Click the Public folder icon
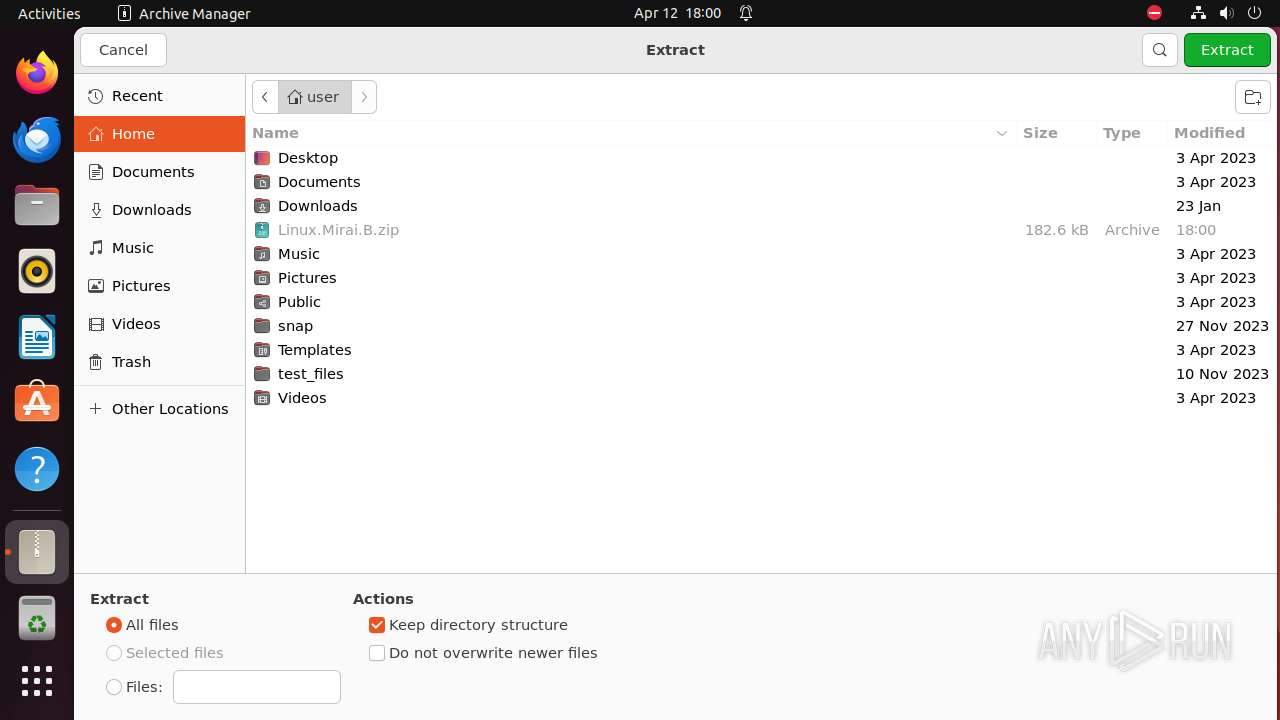The image size is (1280, 720). (262, 302)
